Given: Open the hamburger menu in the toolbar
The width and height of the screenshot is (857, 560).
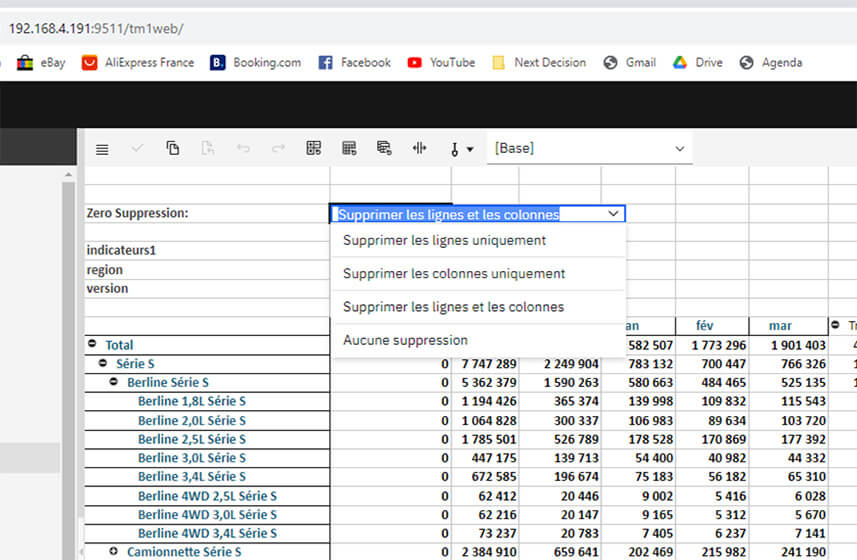Looking at the screenshot, I should (x=102, y=149).
